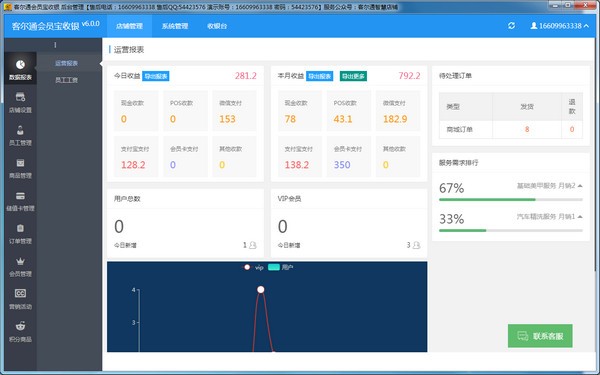This screenshot has width=600, height=375.
Task: Click user-count icon in 用户总数 card
Action: pyautogui.click(x=253, y=245)
